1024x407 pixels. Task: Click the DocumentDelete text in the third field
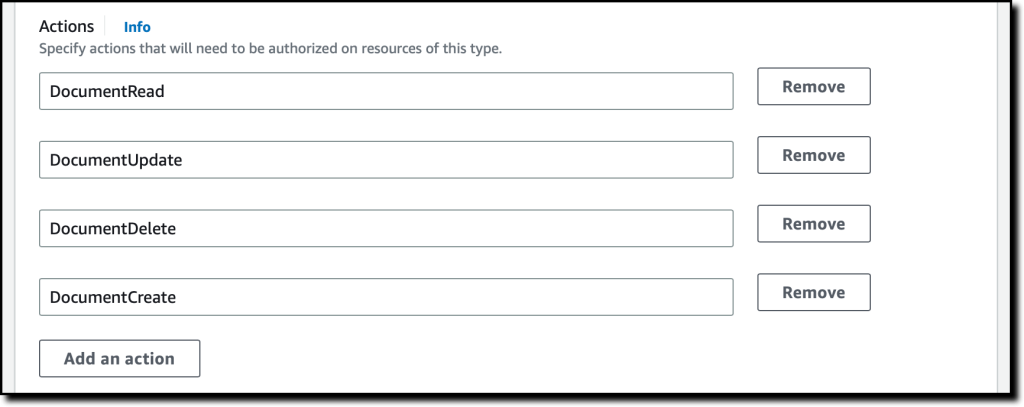coord(113,228)
